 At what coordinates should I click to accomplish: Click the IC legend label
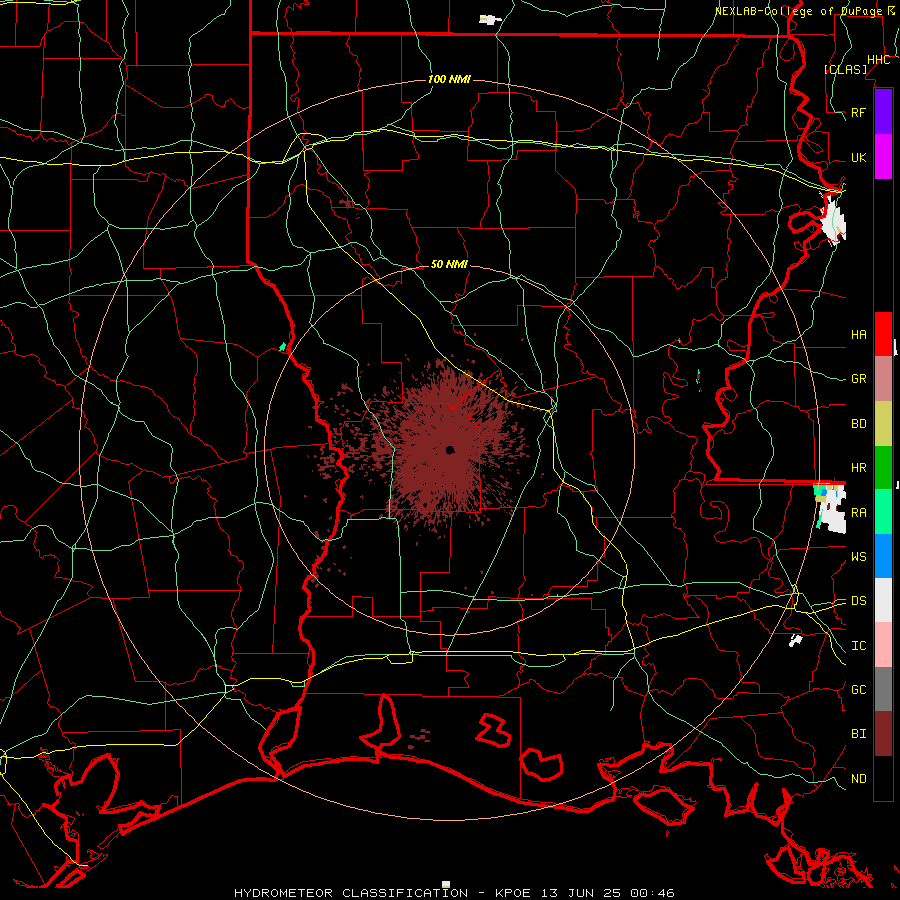coord(859,645)
